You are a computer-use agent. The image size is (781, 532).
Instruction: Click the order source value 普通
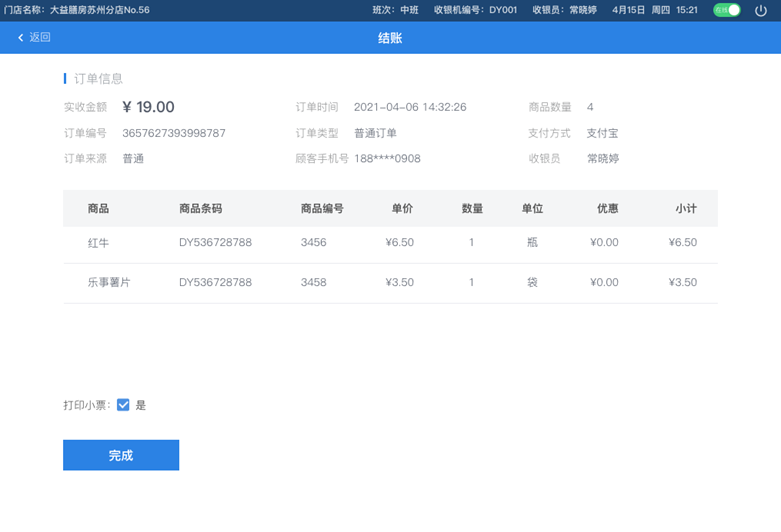(133, 158)
